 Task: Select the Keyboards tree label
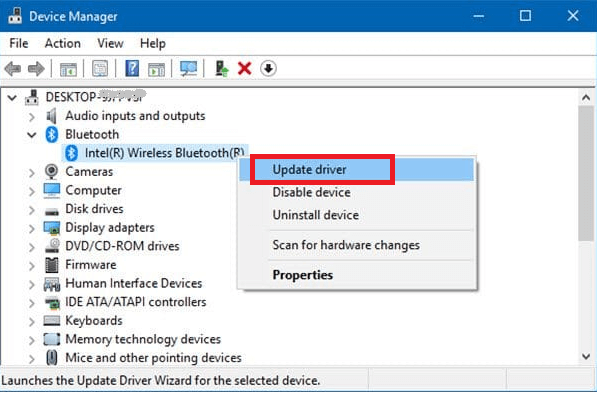(x=94, y=321)
